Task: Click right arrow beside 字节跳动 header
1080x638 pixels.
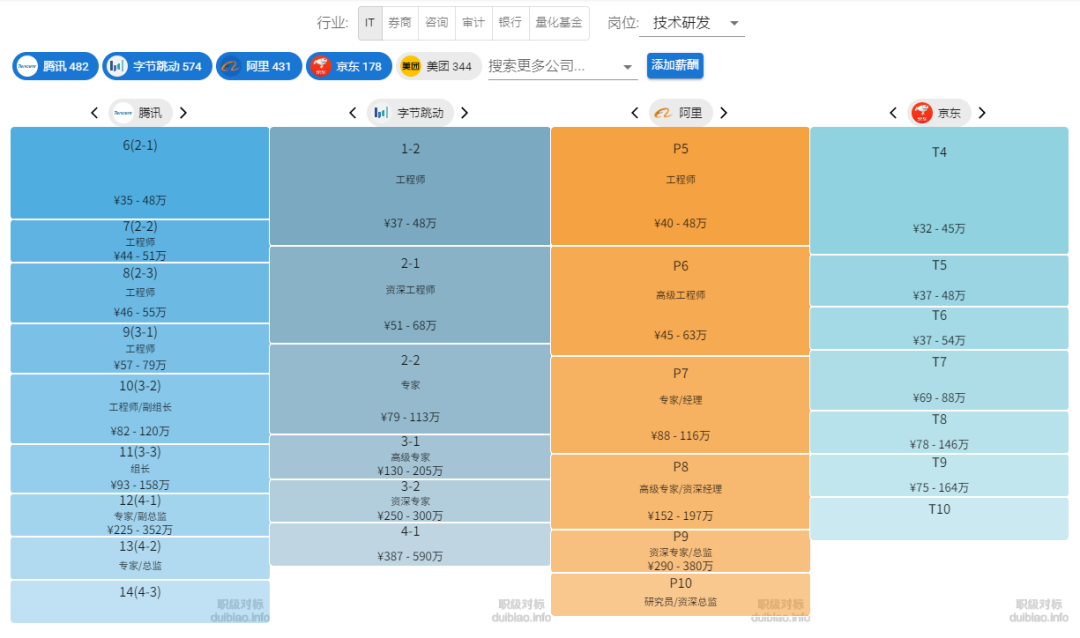Action: pyautogui.click(x=465, y=113)
